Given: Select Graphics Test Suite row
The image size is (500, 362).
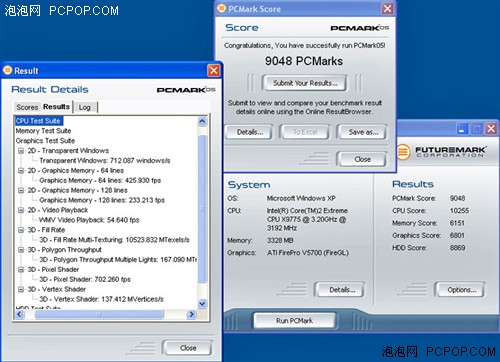Looking at the screenshot, I should point(45,141).
